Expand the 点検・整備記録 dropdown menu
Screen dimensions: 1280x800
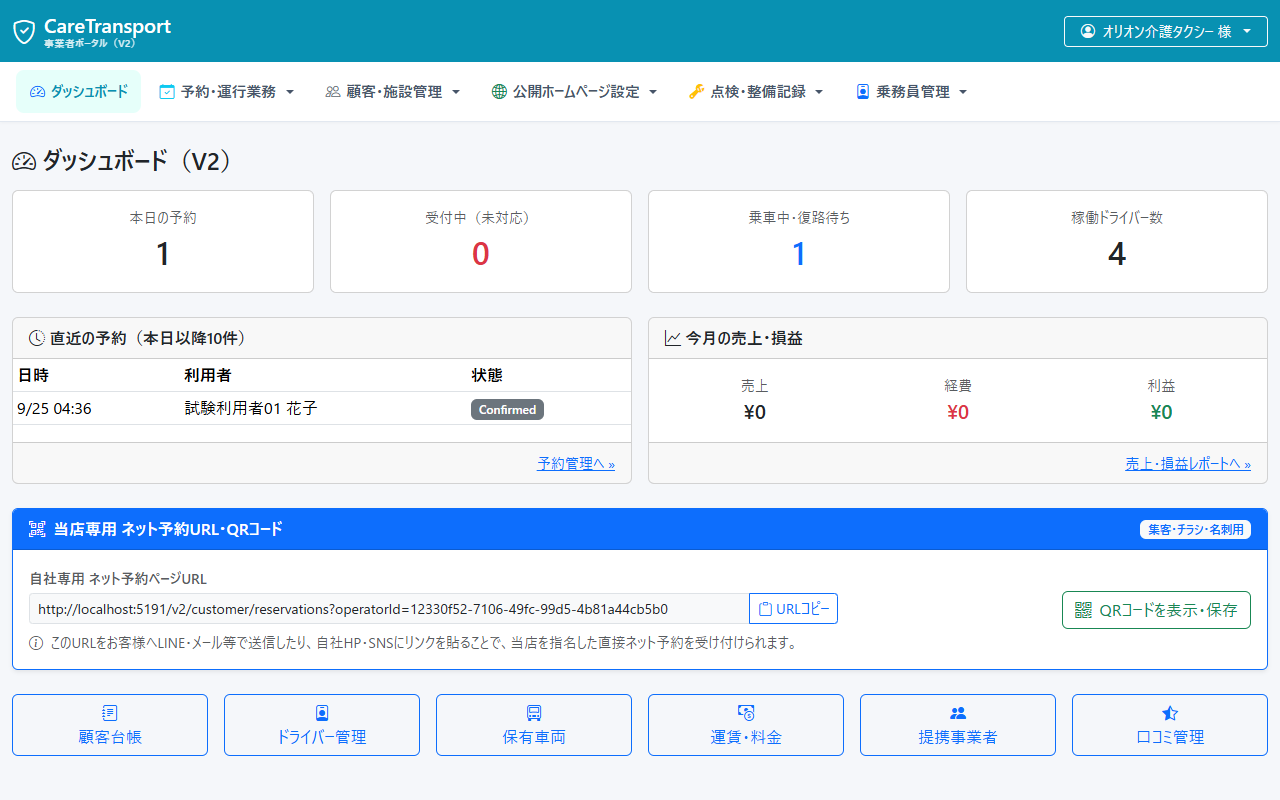coord(757,92)
